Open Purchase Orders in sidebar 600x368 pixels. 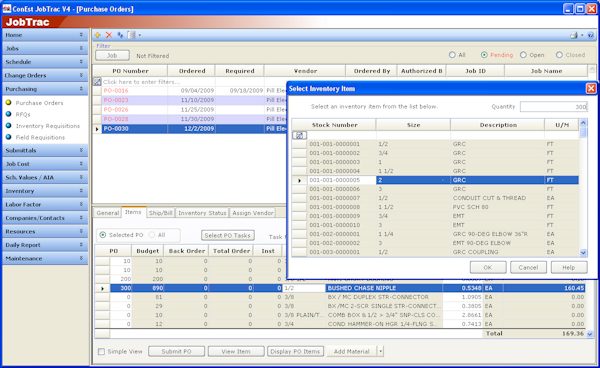click(x=39, y=103)
